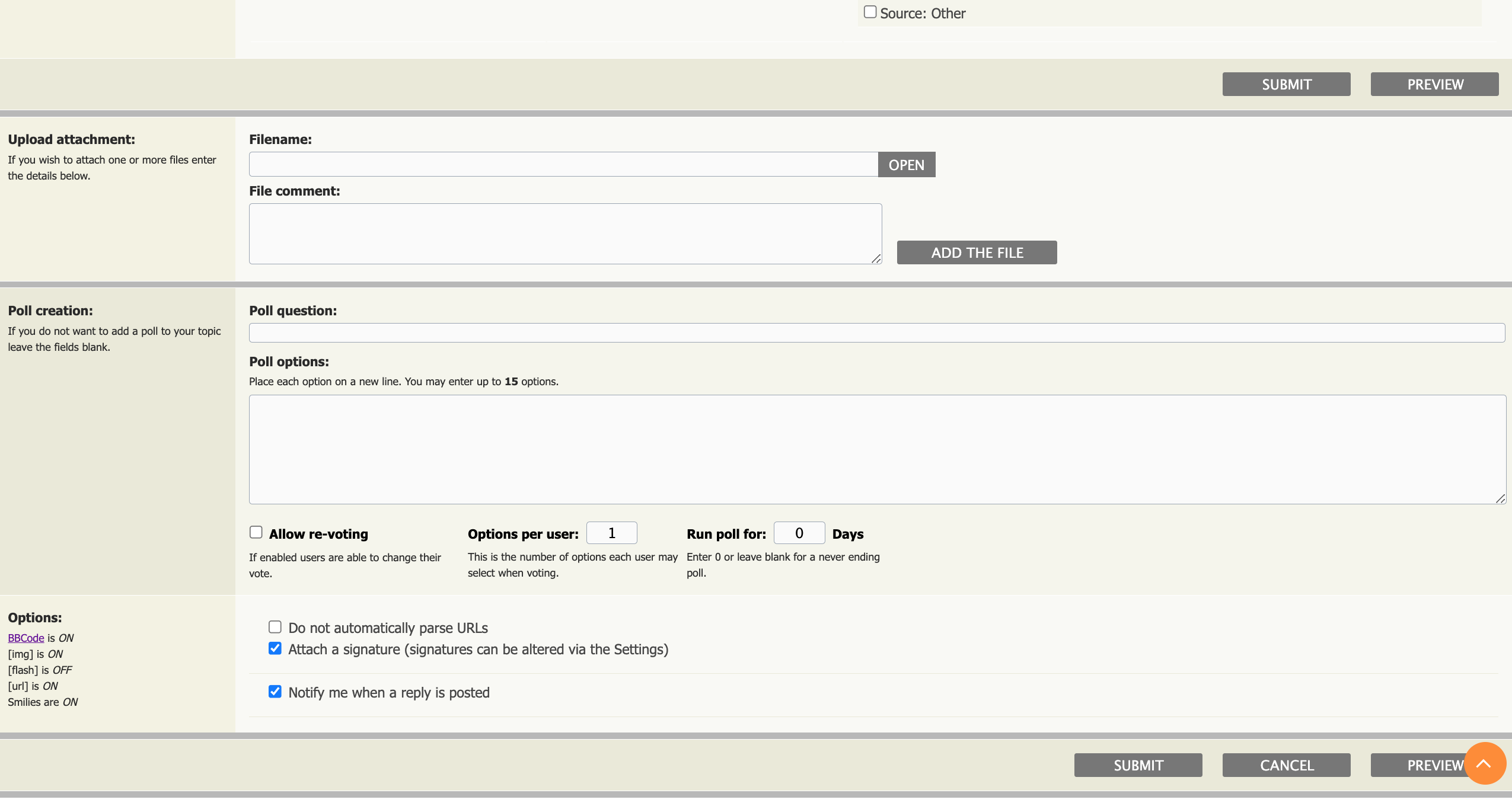Enable the Source: Other checkbox
Image resolution: width=1512 pixels, height=806 pixels.
point(869,11)
